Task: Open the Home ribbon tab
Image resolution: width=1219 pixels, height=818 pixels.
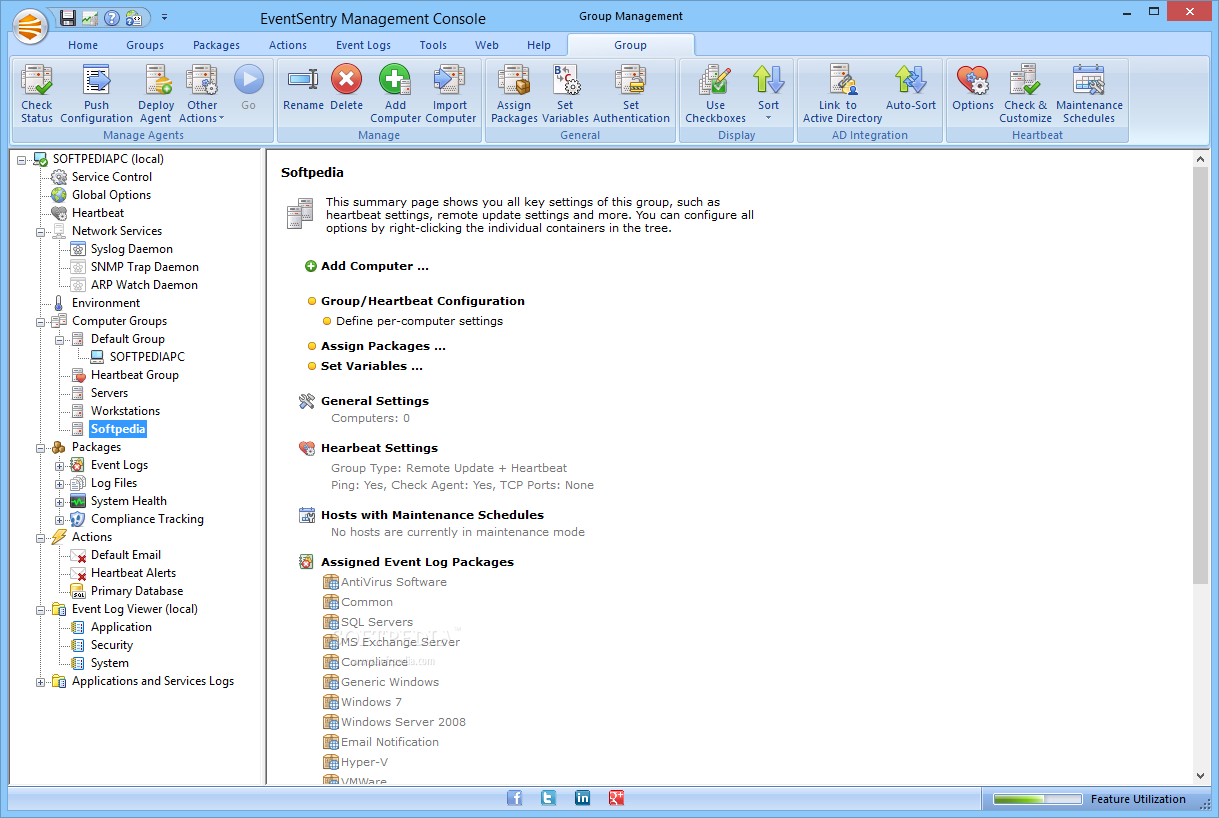Action: tap(83, 45)
